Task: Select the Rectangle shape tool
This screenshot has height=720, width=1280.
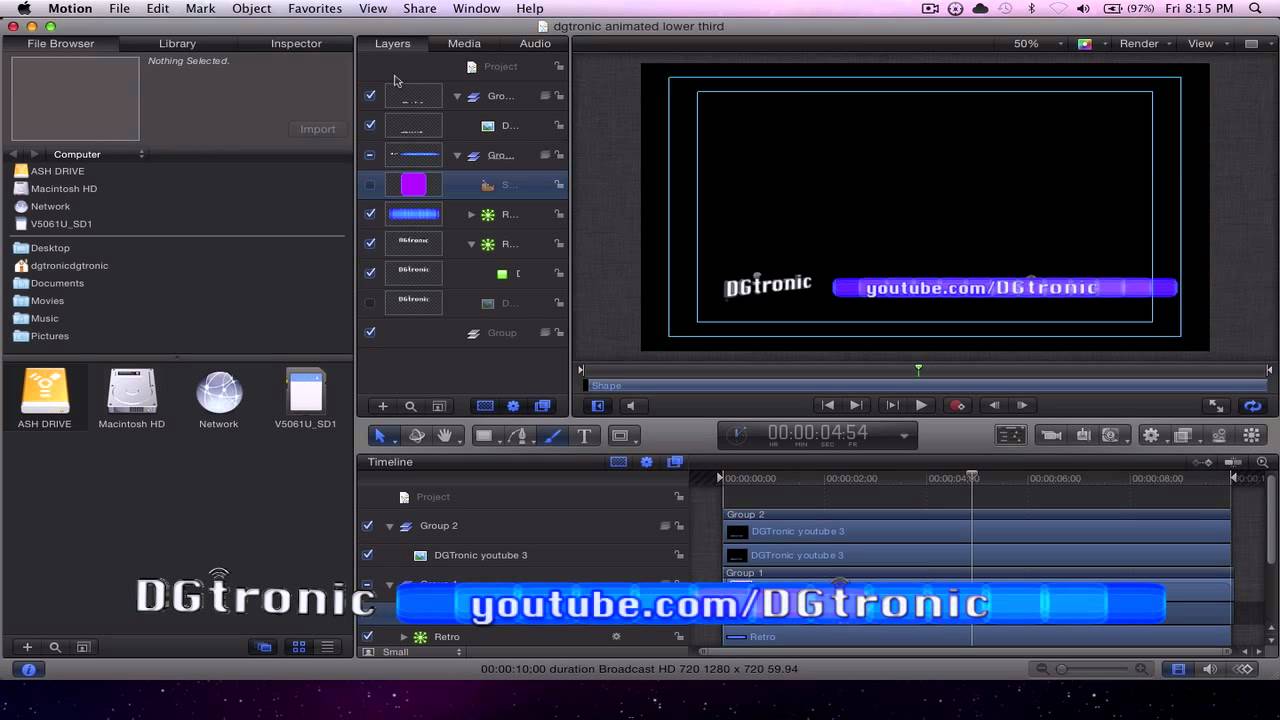Action: 486,435
